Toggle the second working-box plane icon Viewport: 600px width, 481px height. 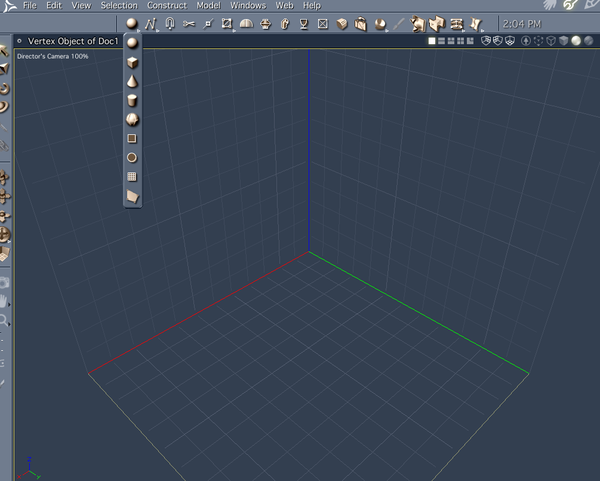pos(497,41)
